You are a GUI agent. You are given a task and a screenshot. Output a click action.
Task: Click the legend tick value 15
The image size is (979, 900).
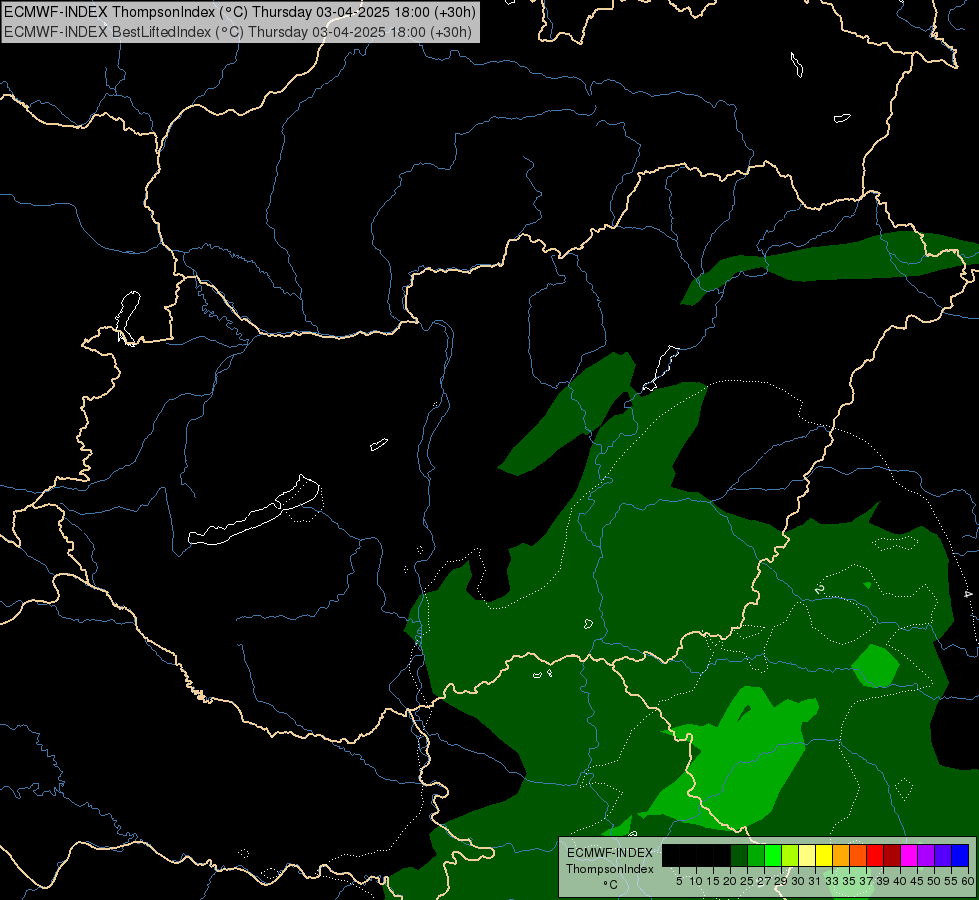point(713,881)
